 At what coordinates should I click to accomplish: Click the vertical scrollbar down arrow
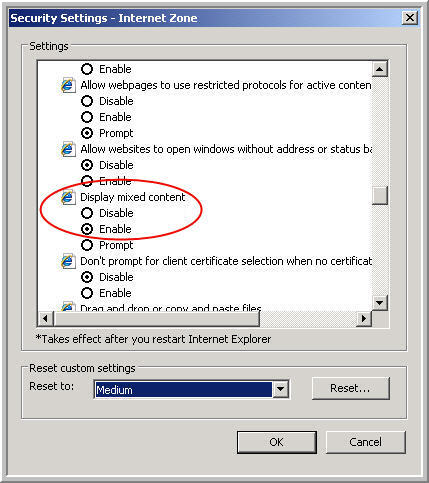[x=380, y=303]
